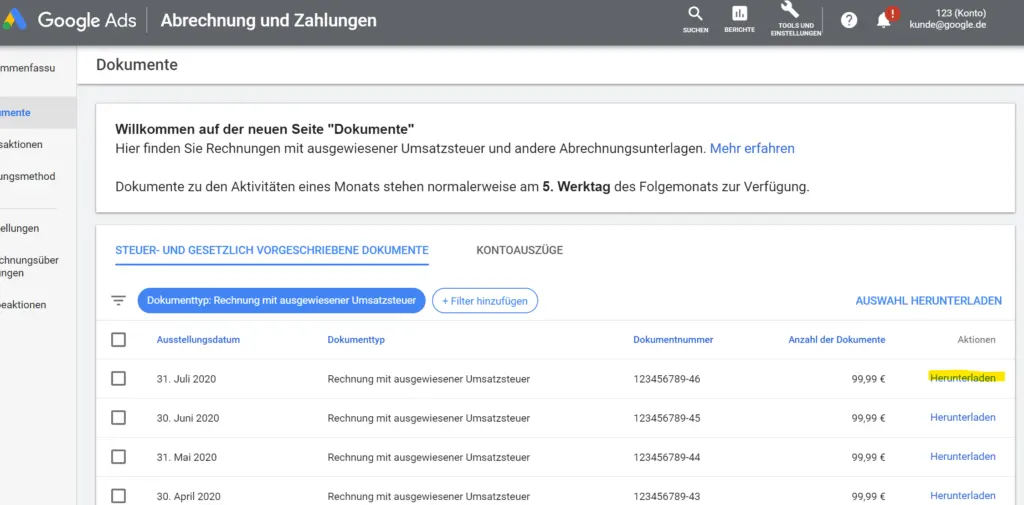
Task: Sort by Dokumenttyp column header
Action: click(356, 340)
